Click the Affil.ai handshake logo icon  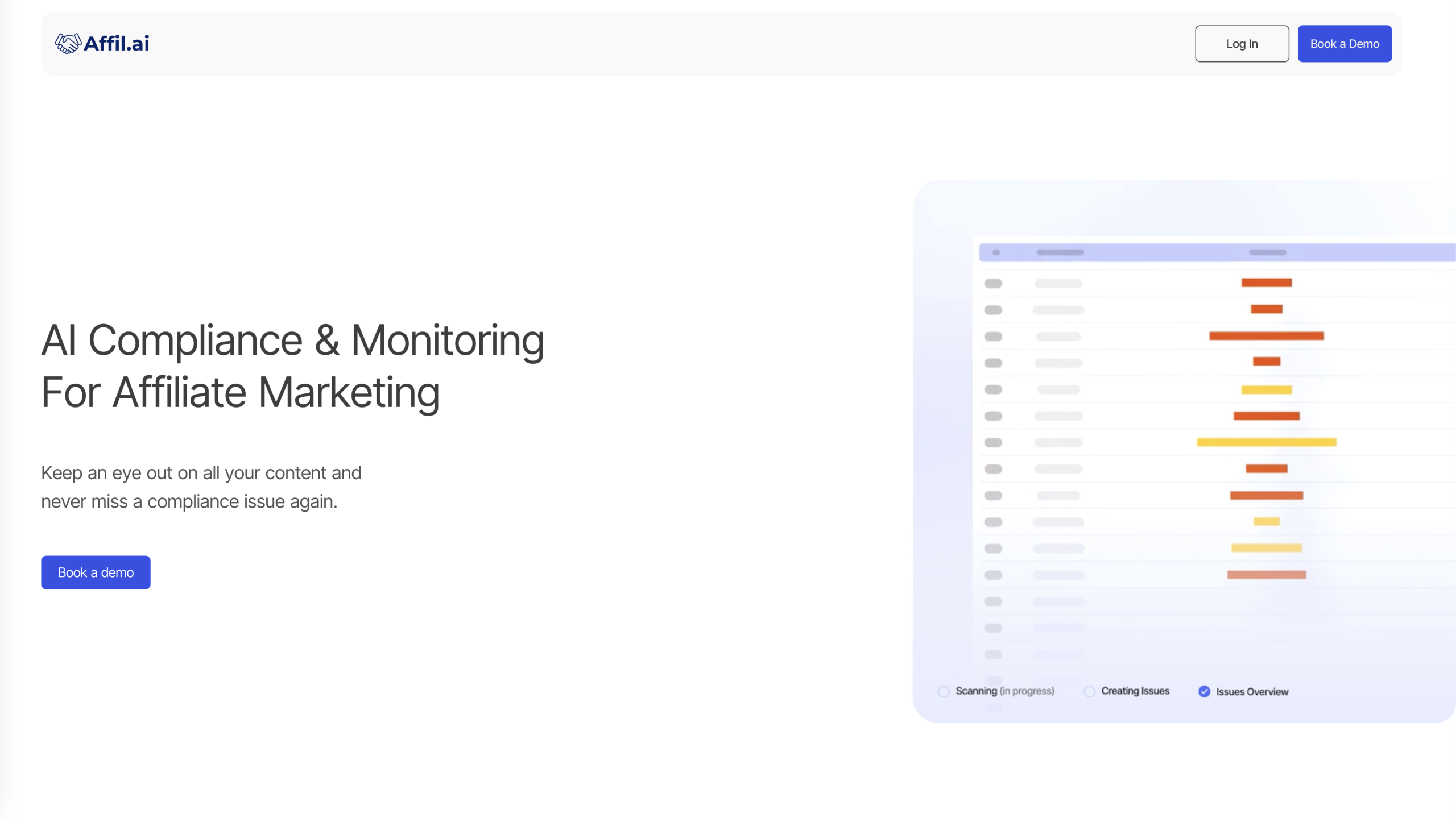68,43
